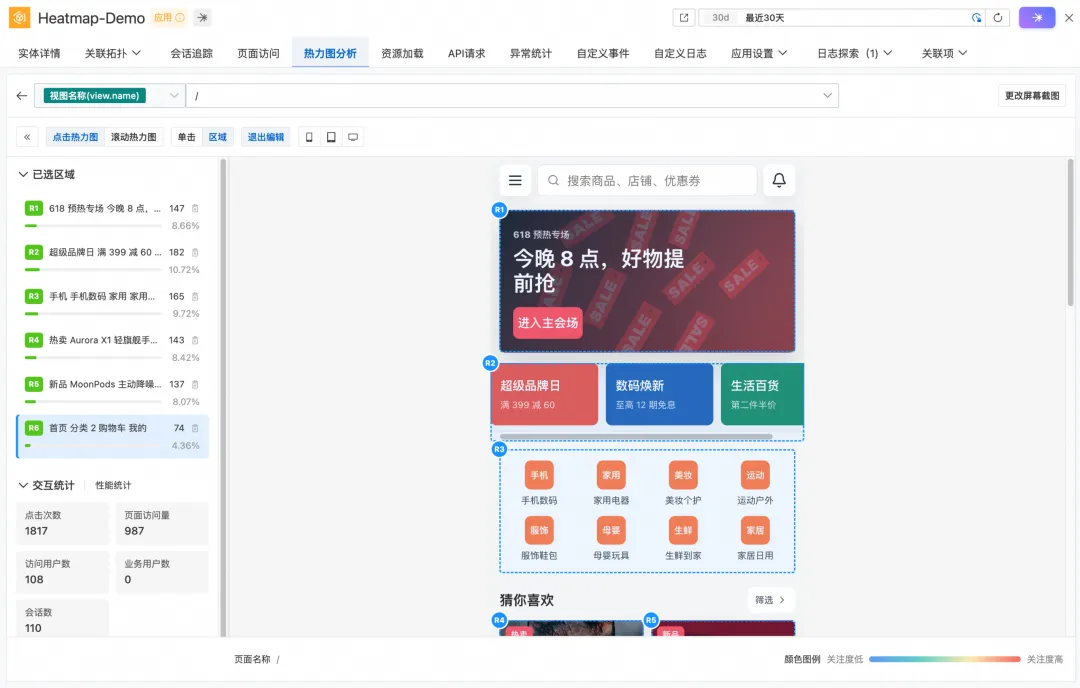The height and width of the screenshot is (688, 1080).
Task: Delete region R3 with its trash icon
Action: 195,297
